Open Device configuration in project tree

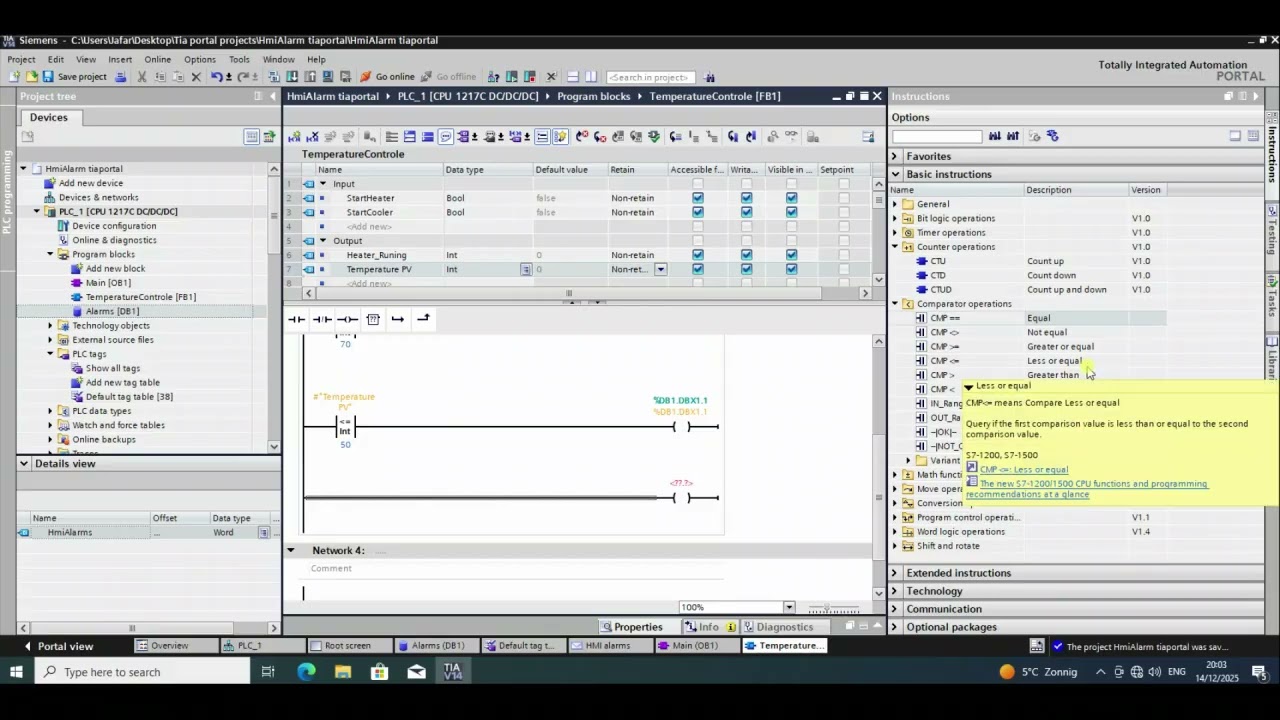point(114,226)
